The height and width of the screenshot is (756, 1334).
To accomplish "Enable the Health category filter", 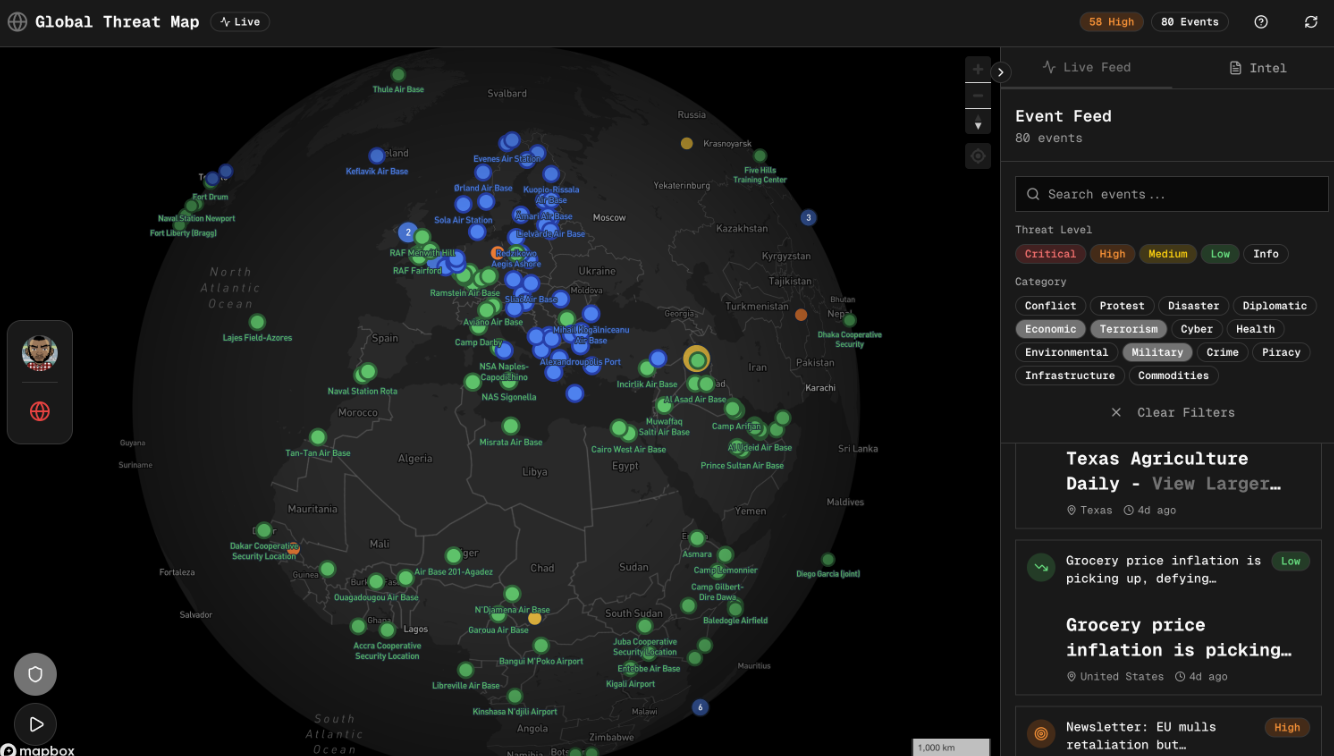I will click(x=1255, y=329).
